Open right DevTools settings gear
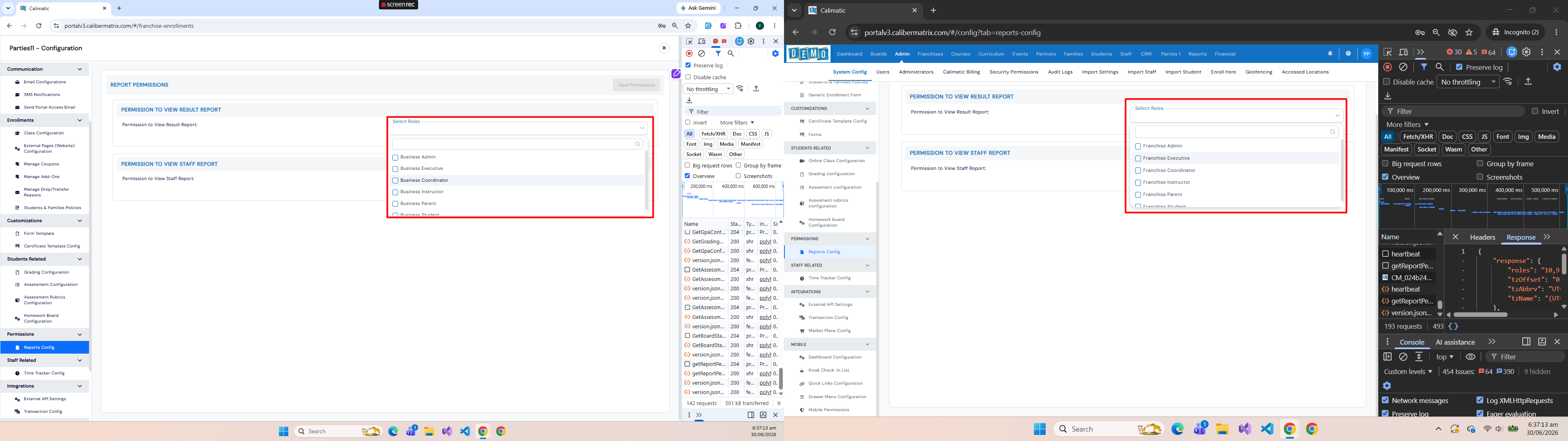Image resolution: width=1568 pixels, height=441 pixels. pyautogui.click(x=1527, y=52)
